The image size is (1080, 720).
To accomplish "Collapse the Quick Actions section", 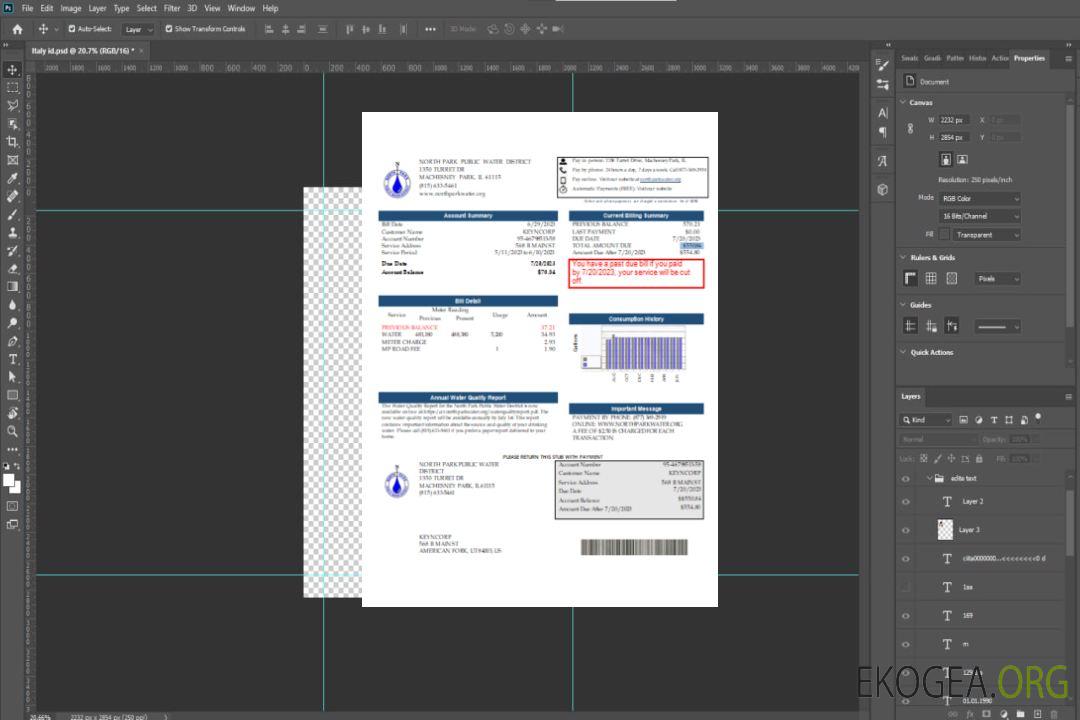I will pos(904,352).
